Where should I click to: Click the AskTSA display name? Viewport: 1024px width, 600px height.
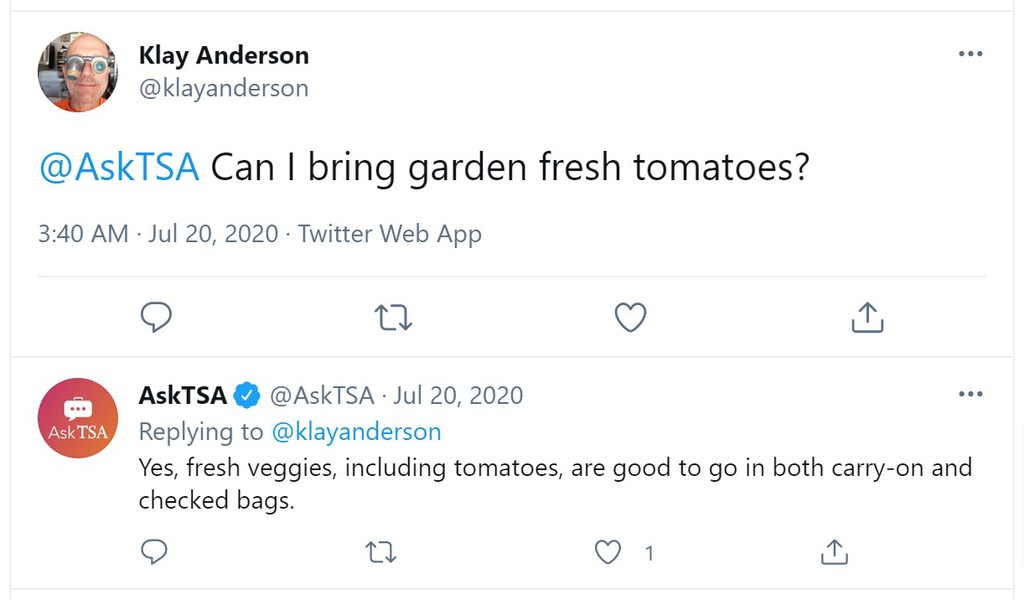pos(182,395)
